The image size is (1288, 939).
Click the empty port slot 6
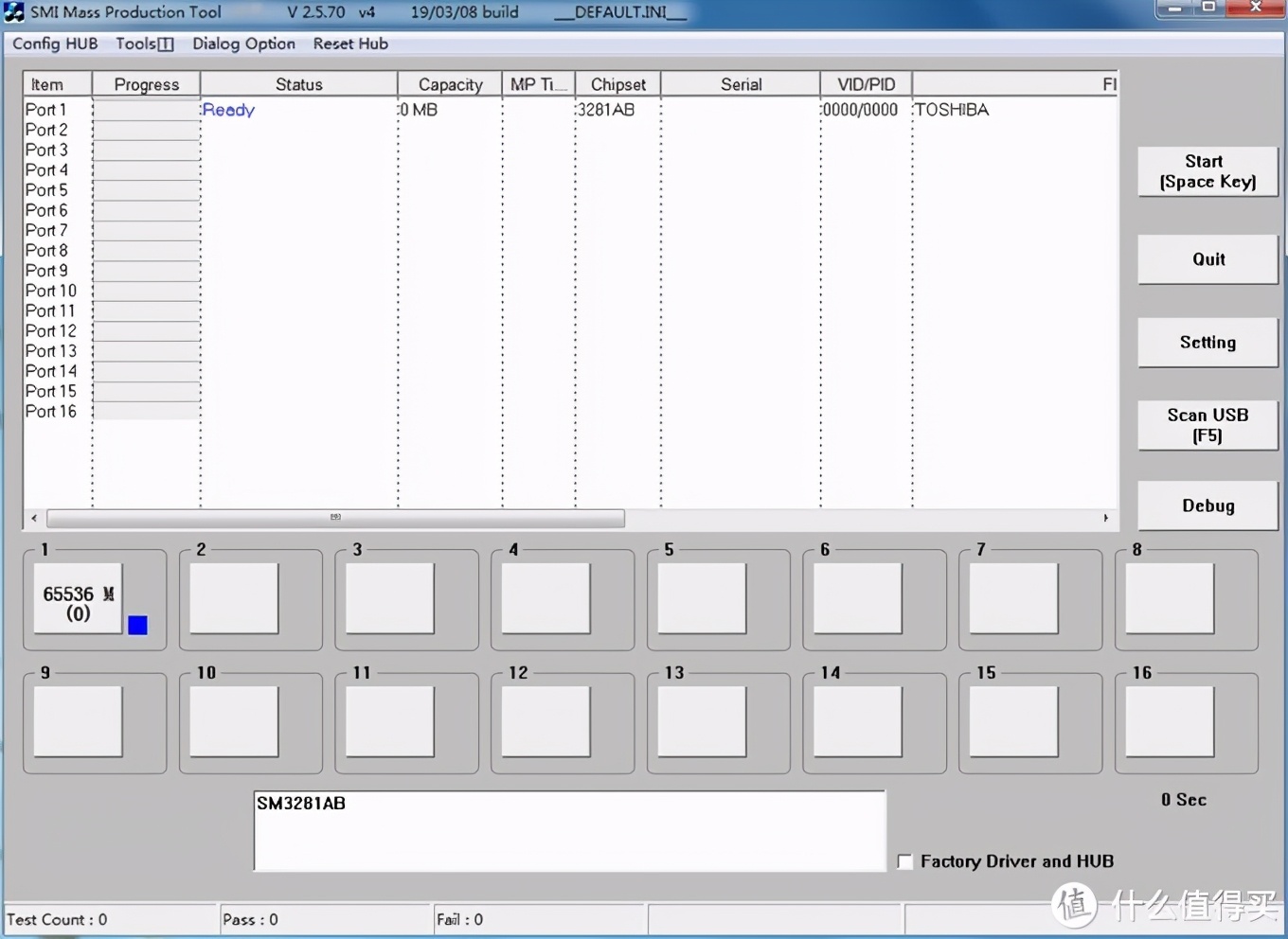[858, 599]
